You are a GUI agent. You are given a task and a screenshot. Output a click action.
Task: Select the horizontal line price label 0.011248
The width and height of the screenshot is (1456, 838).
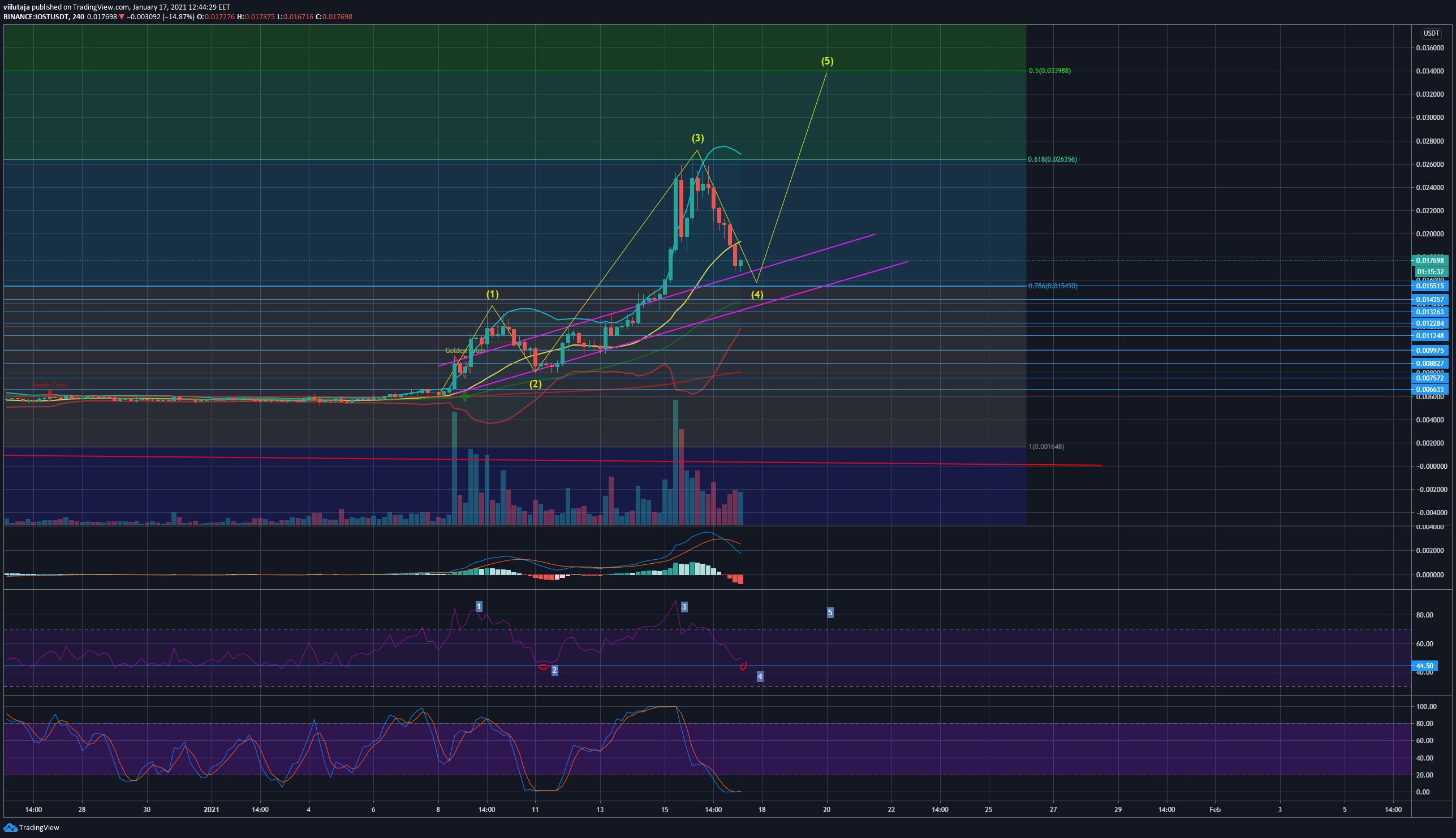(1430, 335)
